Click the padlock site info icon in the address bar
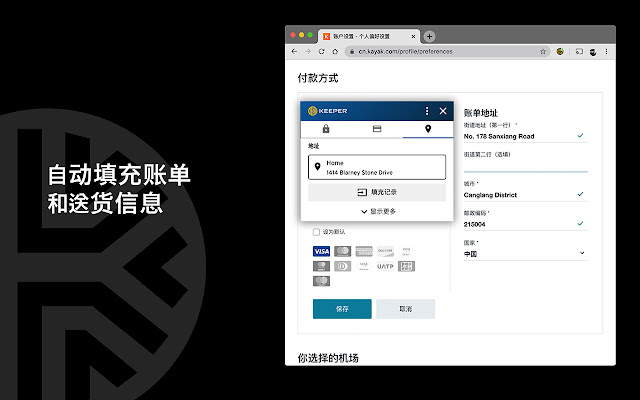The width and height of the screenshot is (640, 400). click(352, 51)
